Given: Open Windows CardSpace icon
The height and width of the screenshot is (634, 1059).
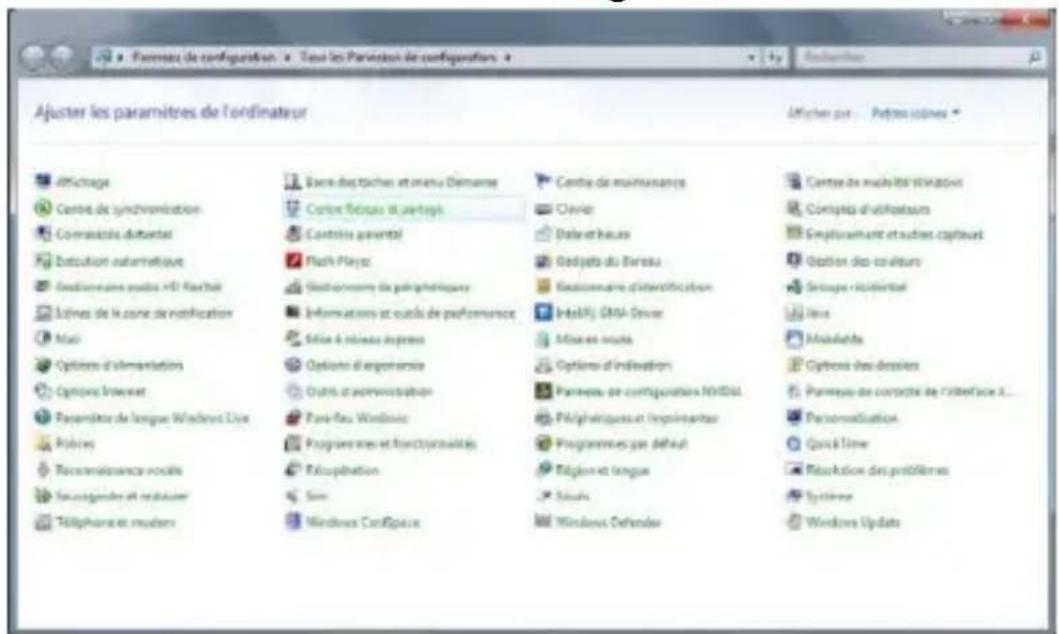Looking at the screenshot, I should pos(293,522).
